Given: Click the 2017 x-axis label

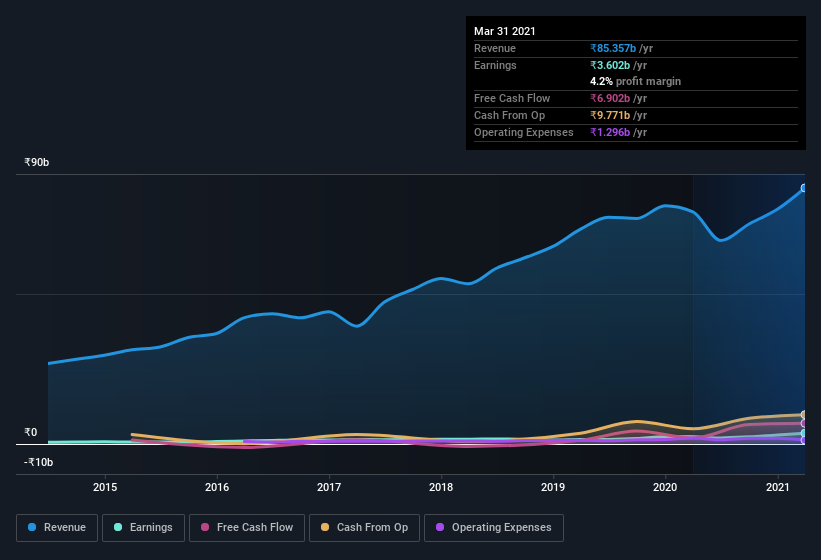Looking at the screenshot, I should click(x=329, y=487).
